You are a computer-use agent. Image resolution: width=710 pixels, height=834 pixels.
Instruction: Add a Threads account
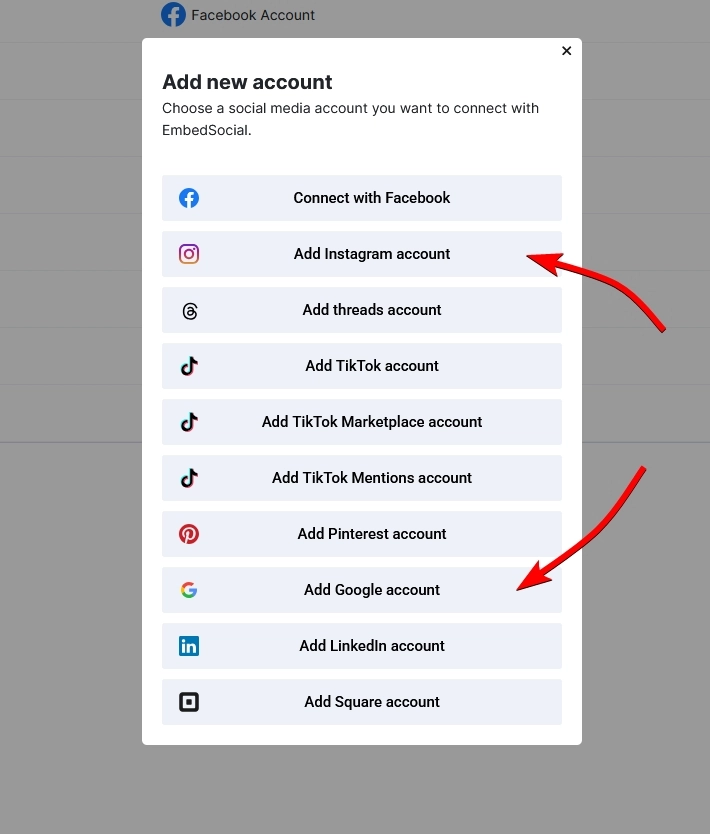pos(371,310)
